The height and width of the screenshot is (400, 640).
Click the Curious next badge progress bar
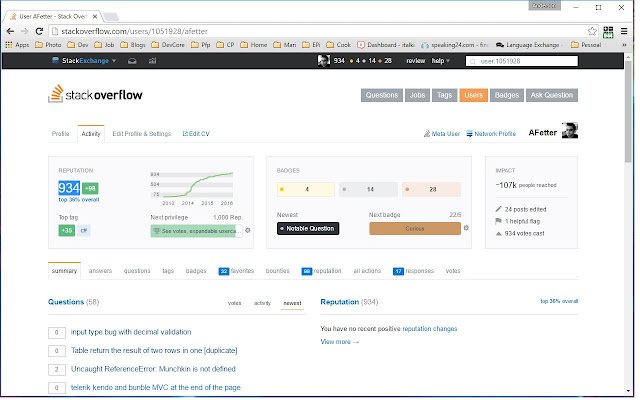pos(415,229)
